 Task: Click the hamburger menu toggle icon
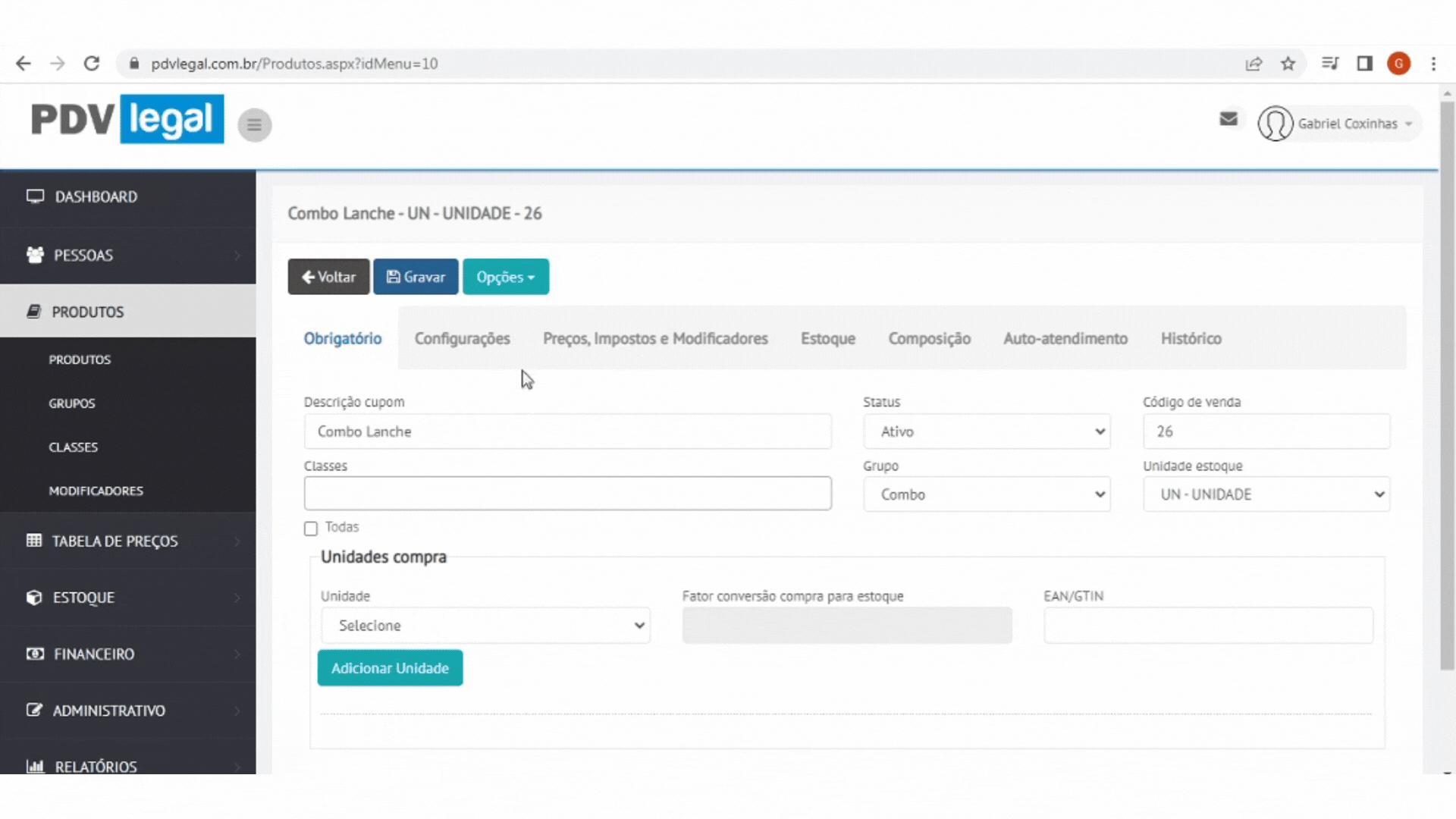pos(254,124)
